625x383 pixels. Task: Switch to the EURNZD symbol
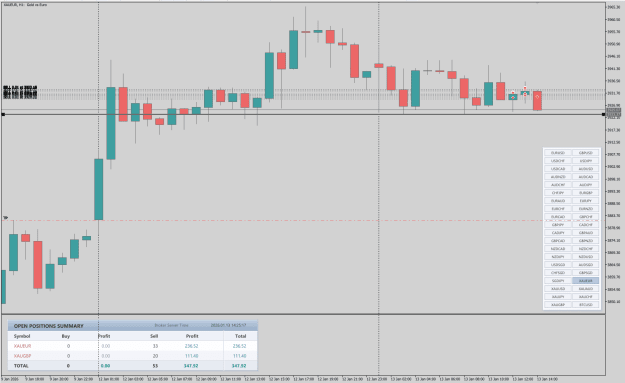point(585,208)
